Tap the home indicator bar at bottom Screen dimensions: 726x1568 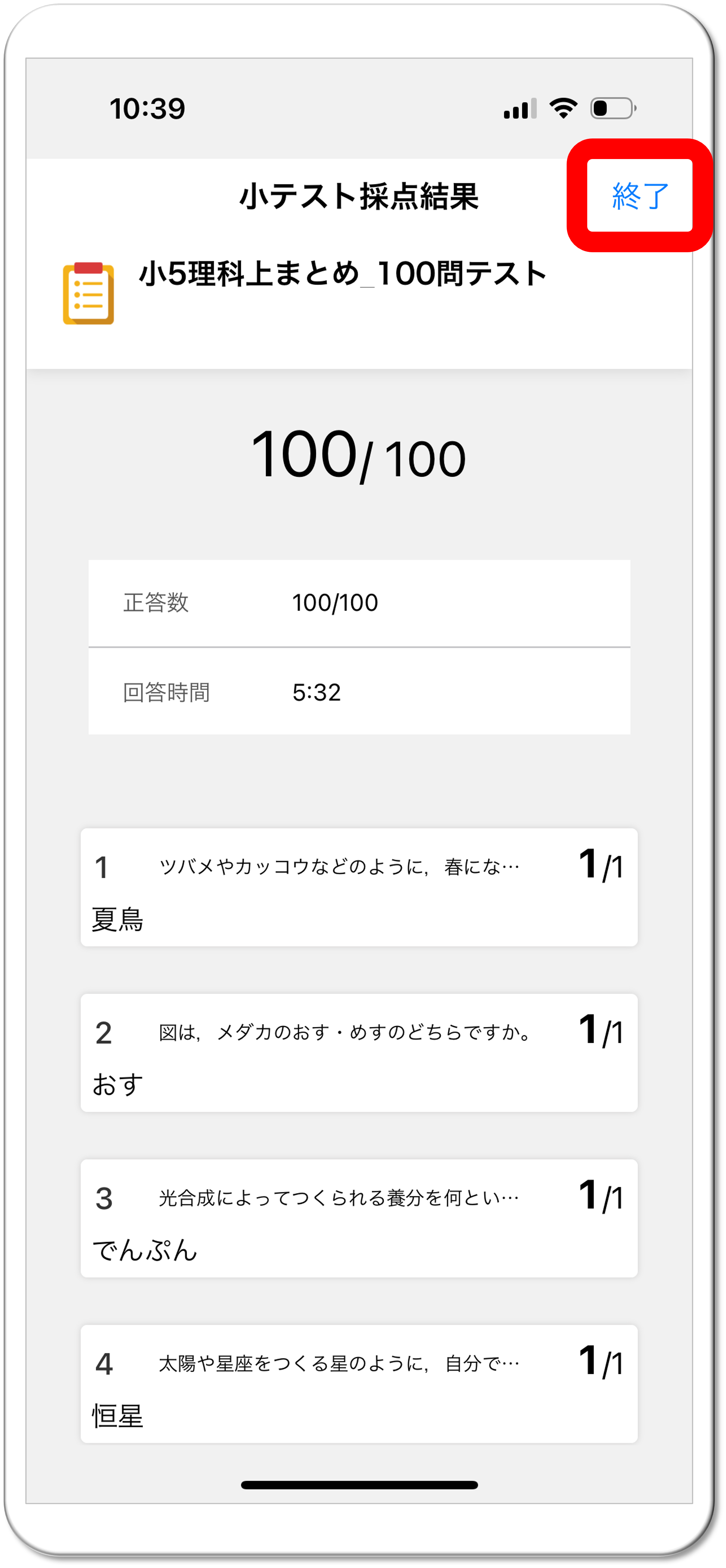coord(359,1485)
